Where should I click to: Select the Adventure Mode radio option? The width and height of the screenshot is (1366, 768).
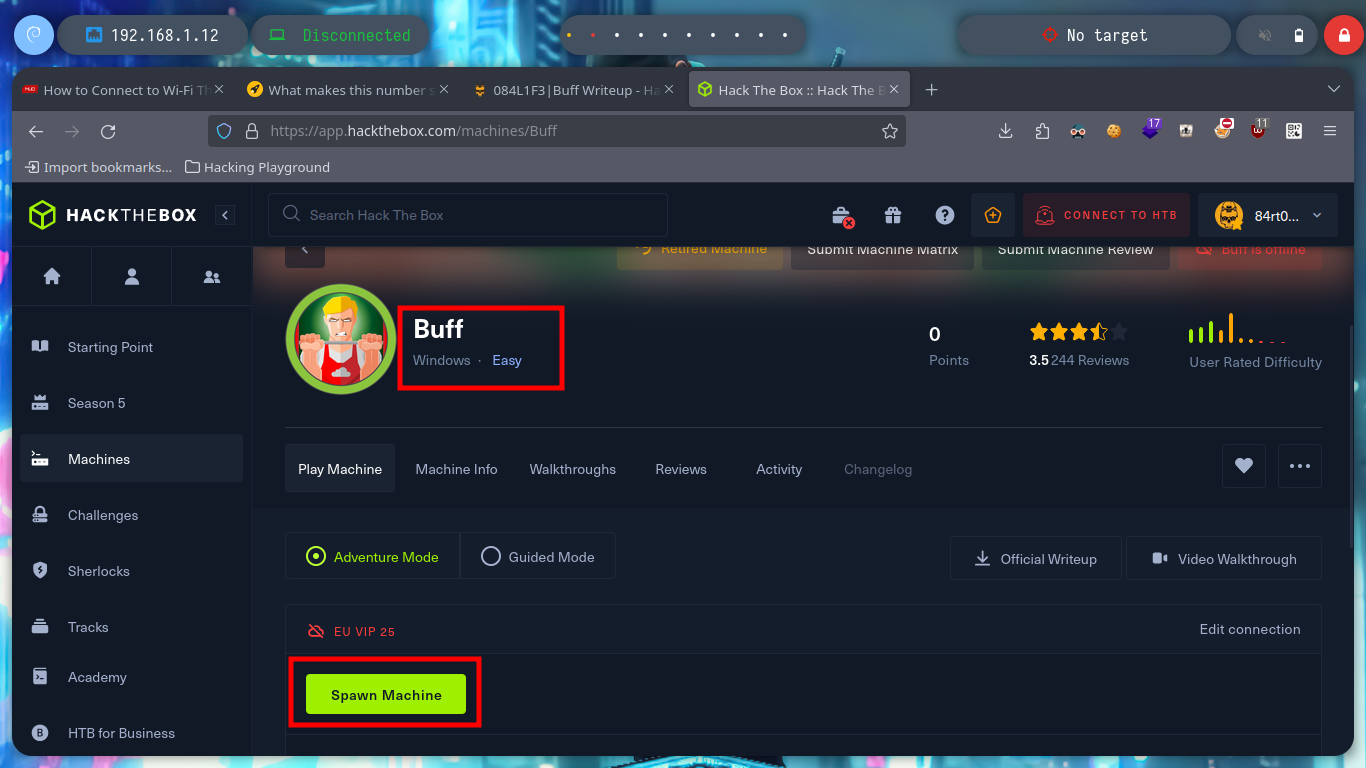click(x=372, y=556)
